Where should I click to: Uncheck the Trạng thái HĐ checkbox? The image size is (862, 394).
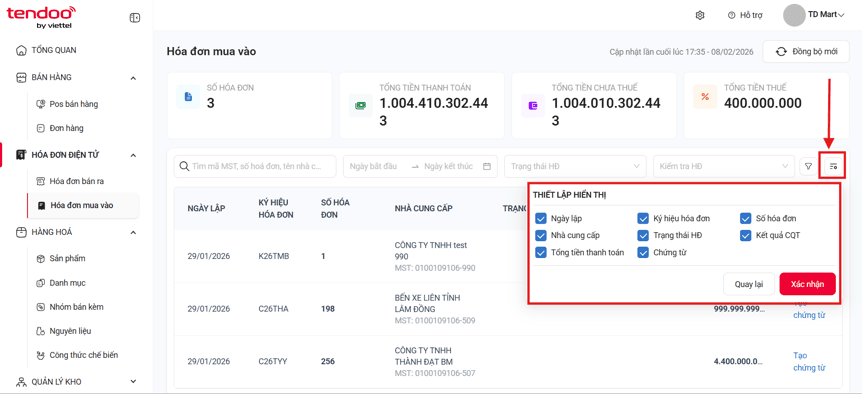pyautogui.click(x=643, y=236)
